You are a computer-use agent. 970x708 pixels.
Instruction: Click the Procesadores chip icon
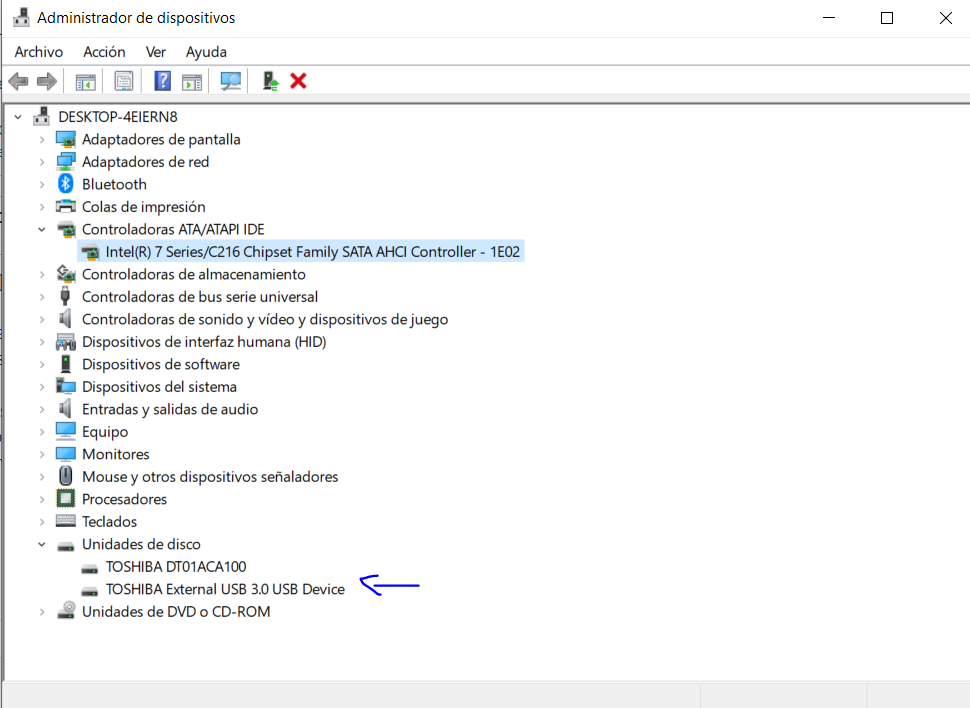[66, 498]
